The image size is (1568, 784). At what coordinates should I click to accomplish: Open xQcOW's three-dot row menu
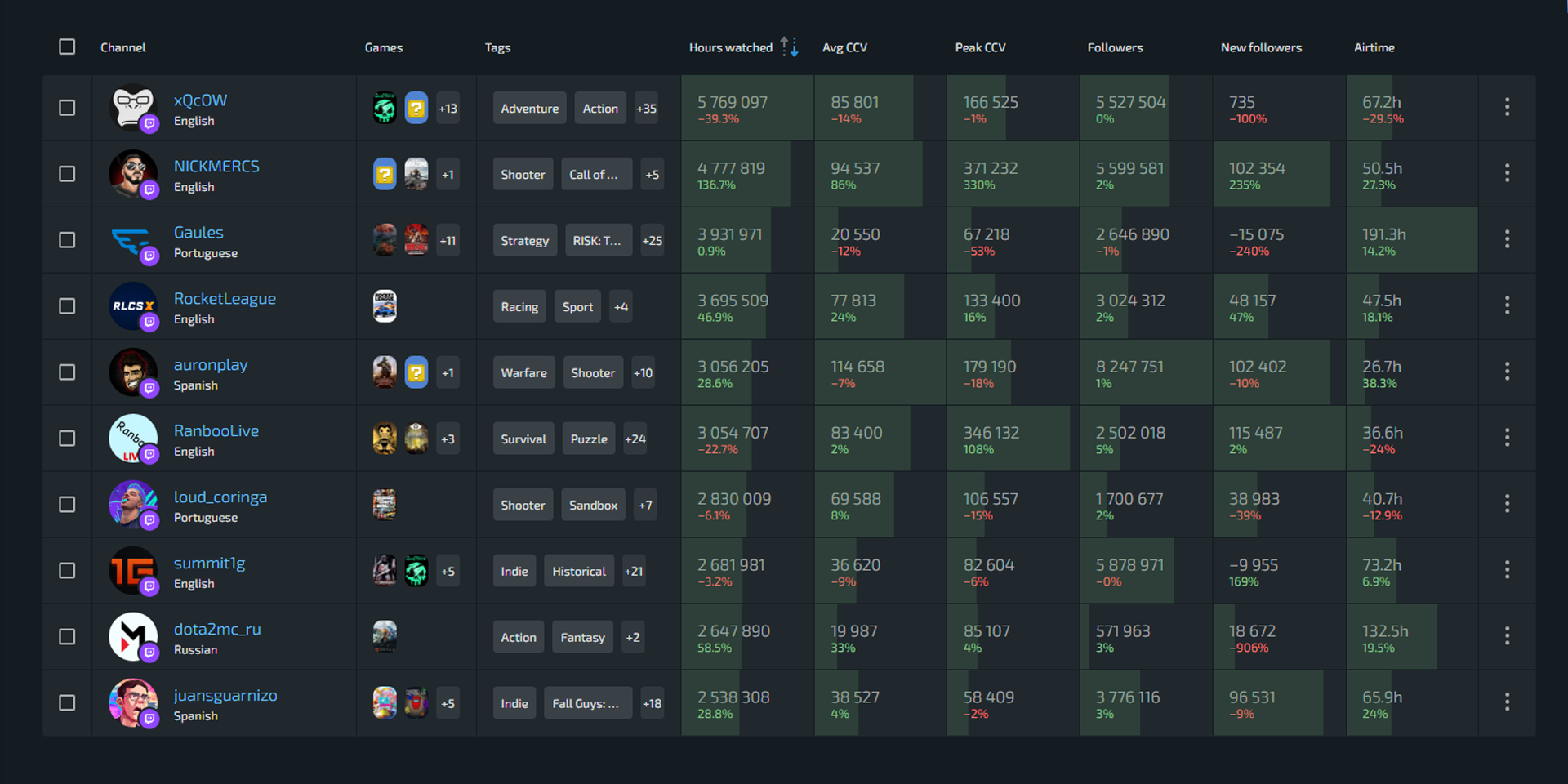(1507, 107)
